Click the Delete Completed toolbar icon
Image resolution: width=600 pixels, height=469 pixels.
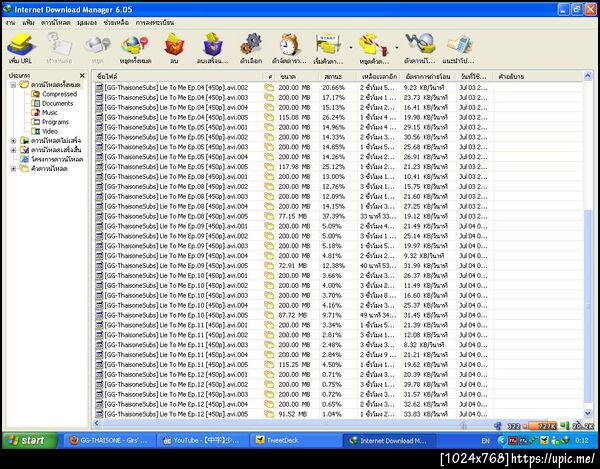click(212, 44)
